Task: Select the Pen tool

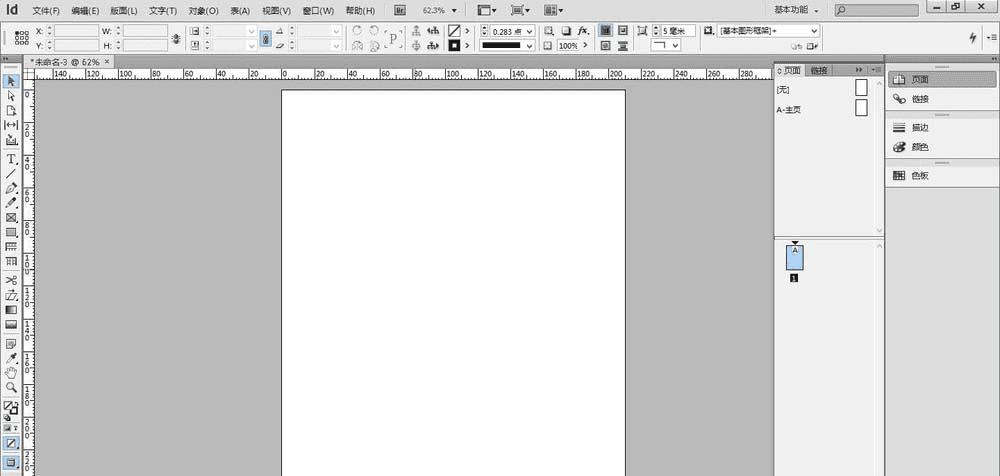Action: tap(12, 188)
